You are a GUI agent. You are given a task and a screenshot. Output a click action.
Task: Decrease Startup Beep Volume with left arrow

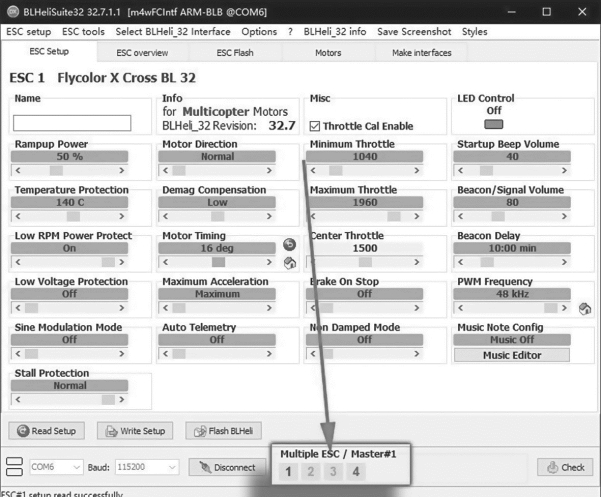(460, 171)
